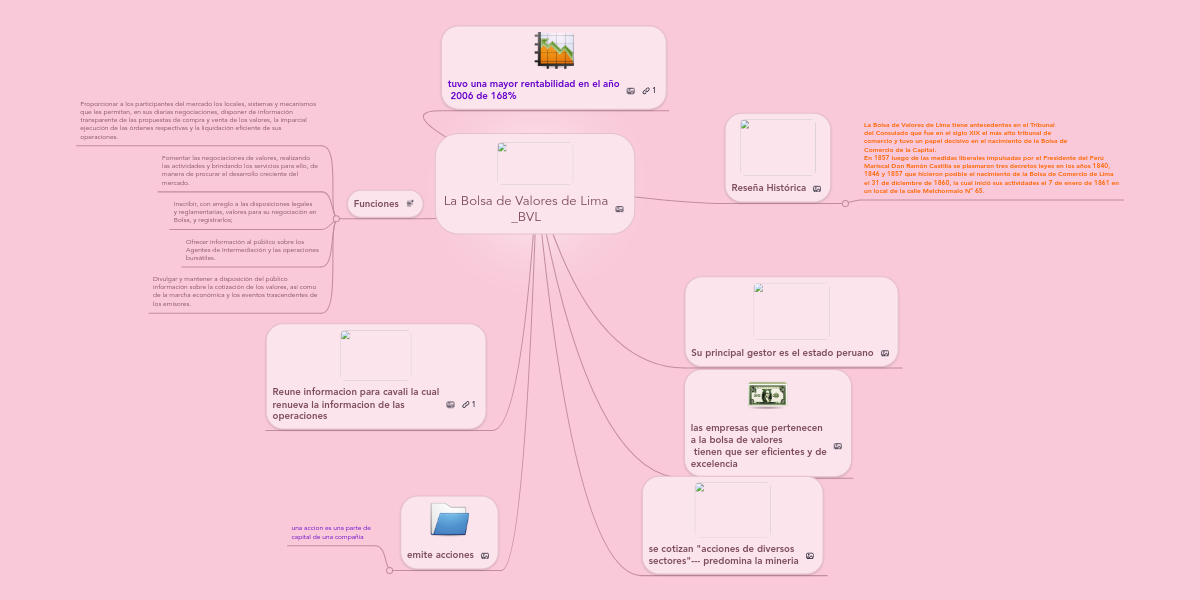
Task: Click the image icon in the central BVL node
Action: coord(619,209)
